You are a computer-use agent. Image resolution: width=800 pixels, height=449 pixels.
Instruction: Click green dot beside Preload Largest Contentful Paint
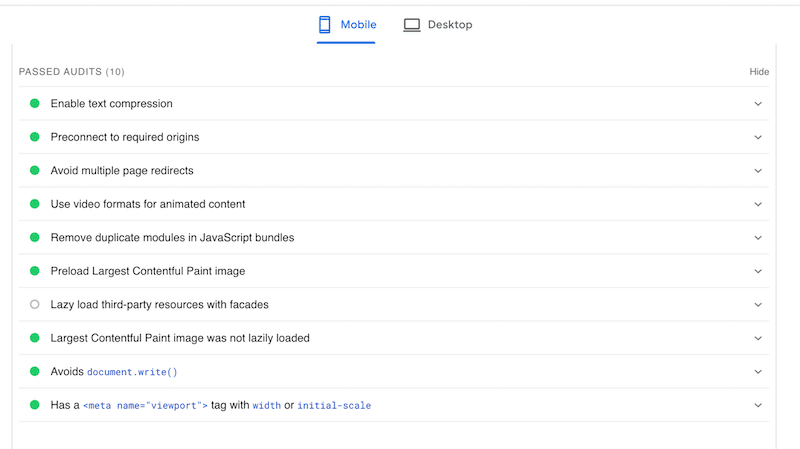click(35, 271)
